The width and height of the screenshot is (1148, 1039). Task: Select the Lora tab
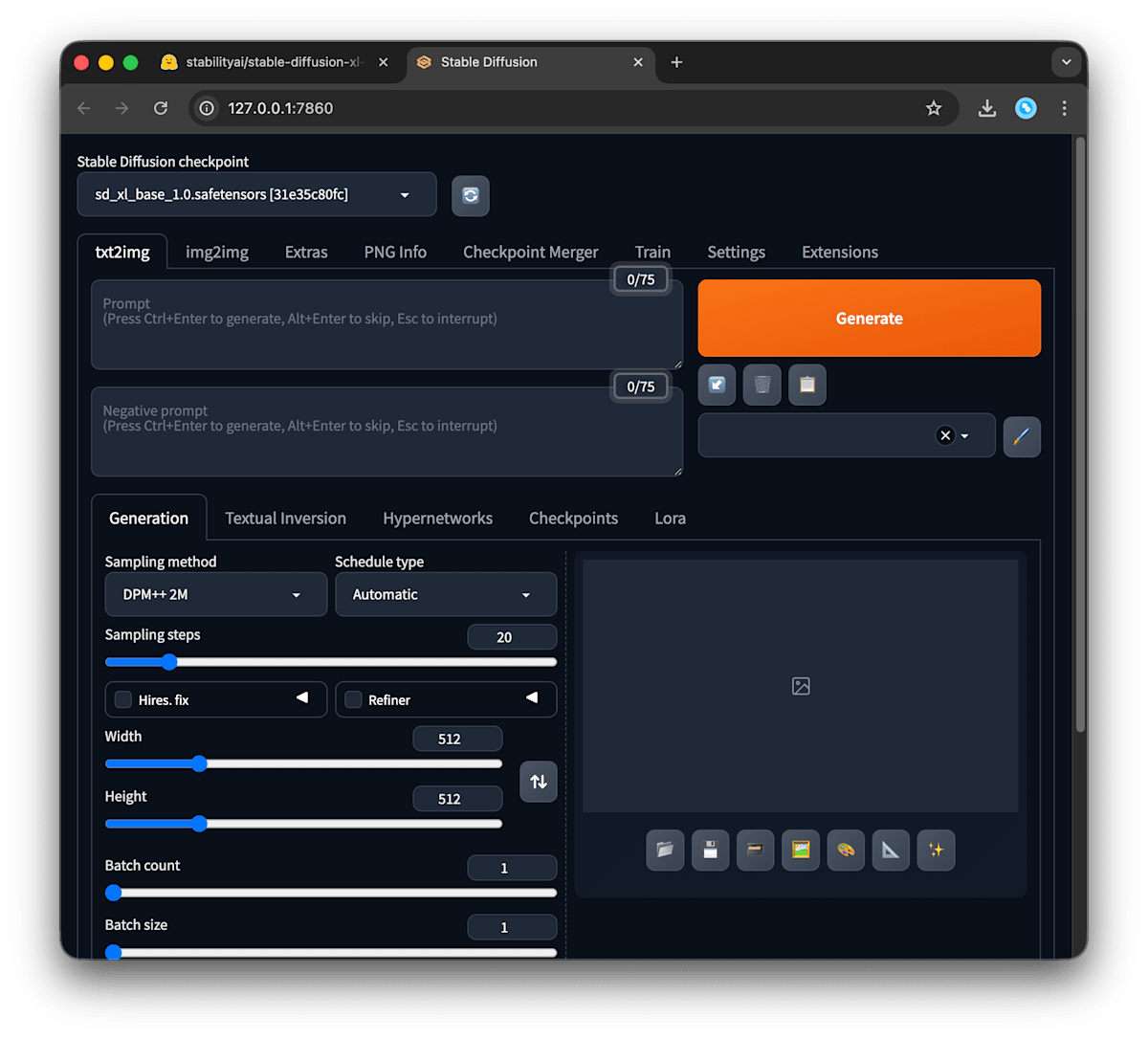670,518
